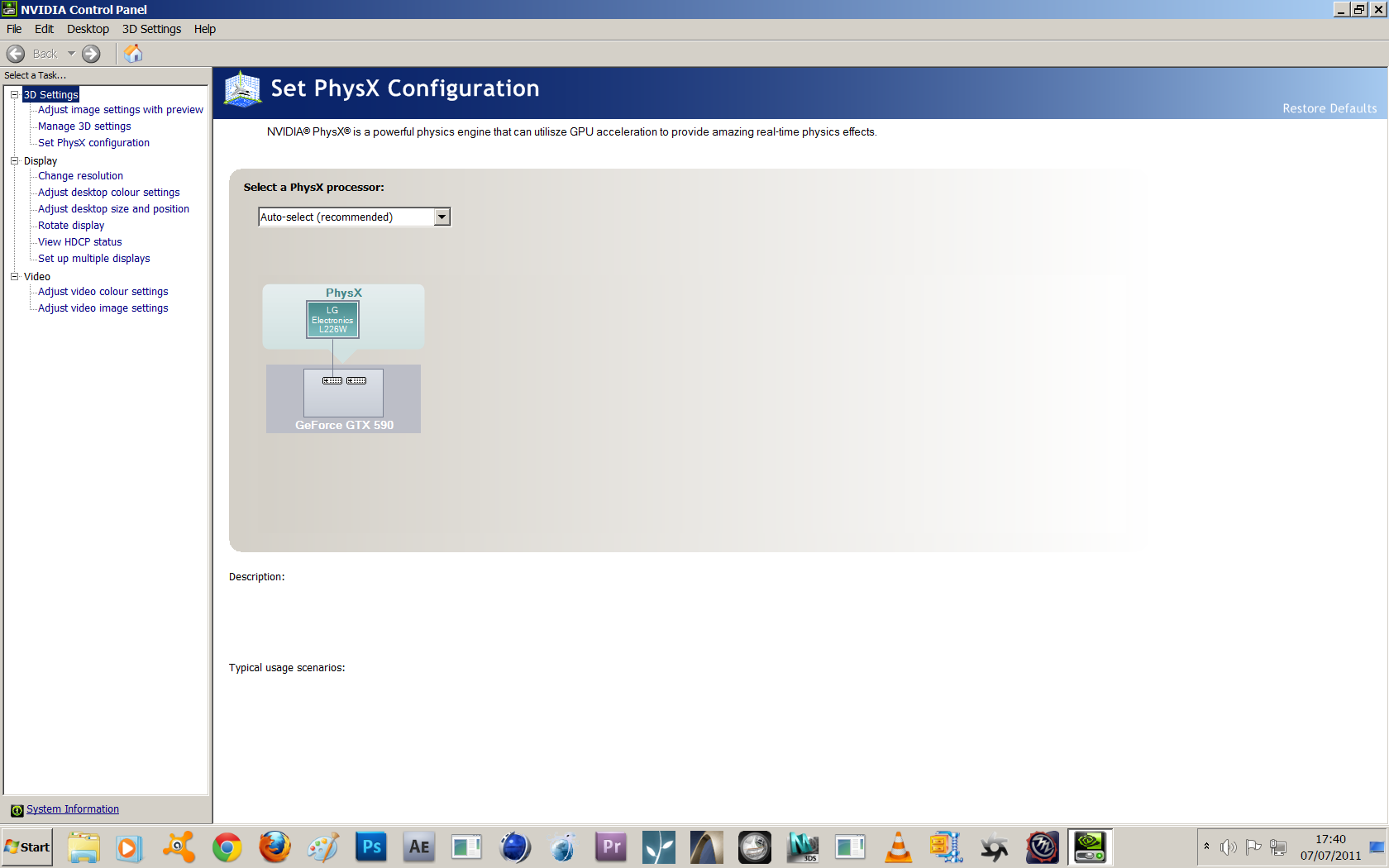Click the Windows Start button
The width and height of the screenshot is (1389, 868).
click(27, 847)
